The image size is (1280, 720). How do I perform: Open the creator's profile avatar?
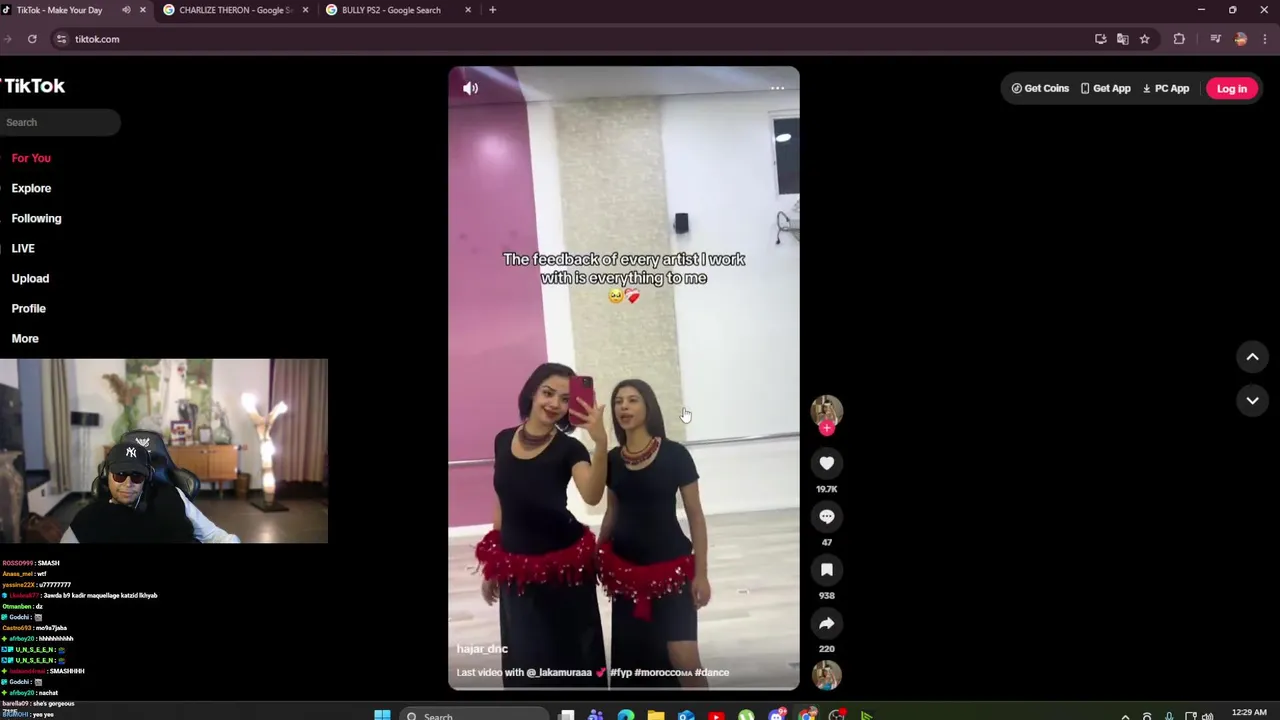pyautogui.click(x=826, y=410)
